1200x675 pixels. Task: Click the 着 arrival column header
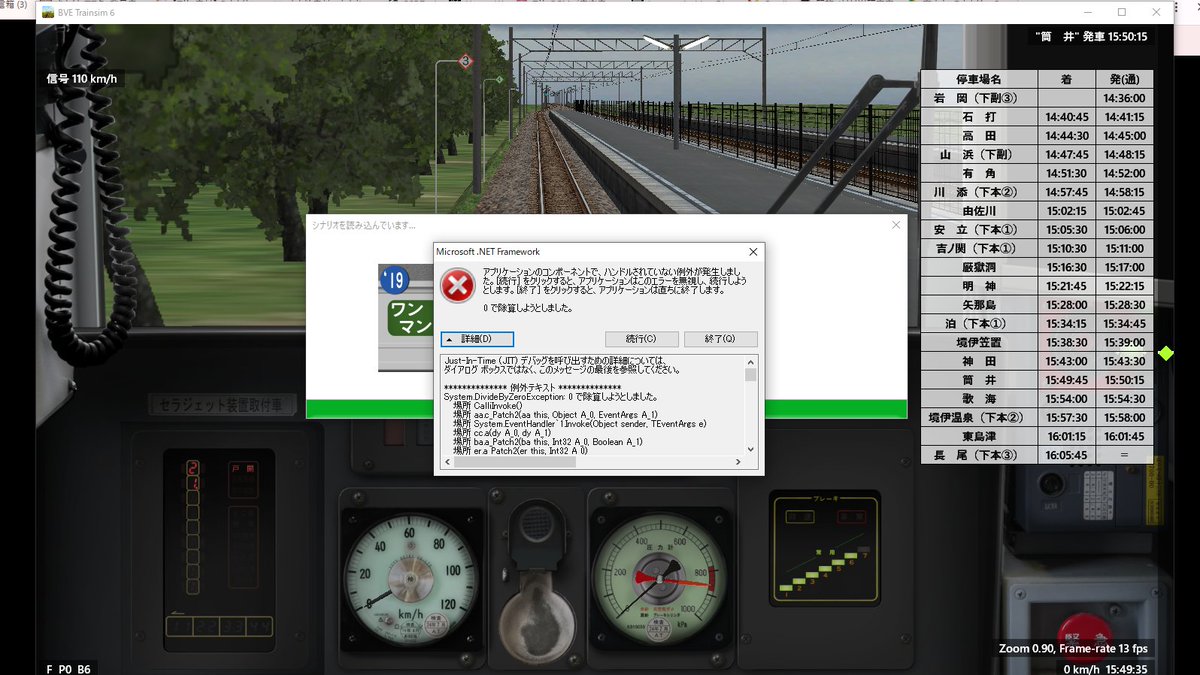coord(1067,79)
